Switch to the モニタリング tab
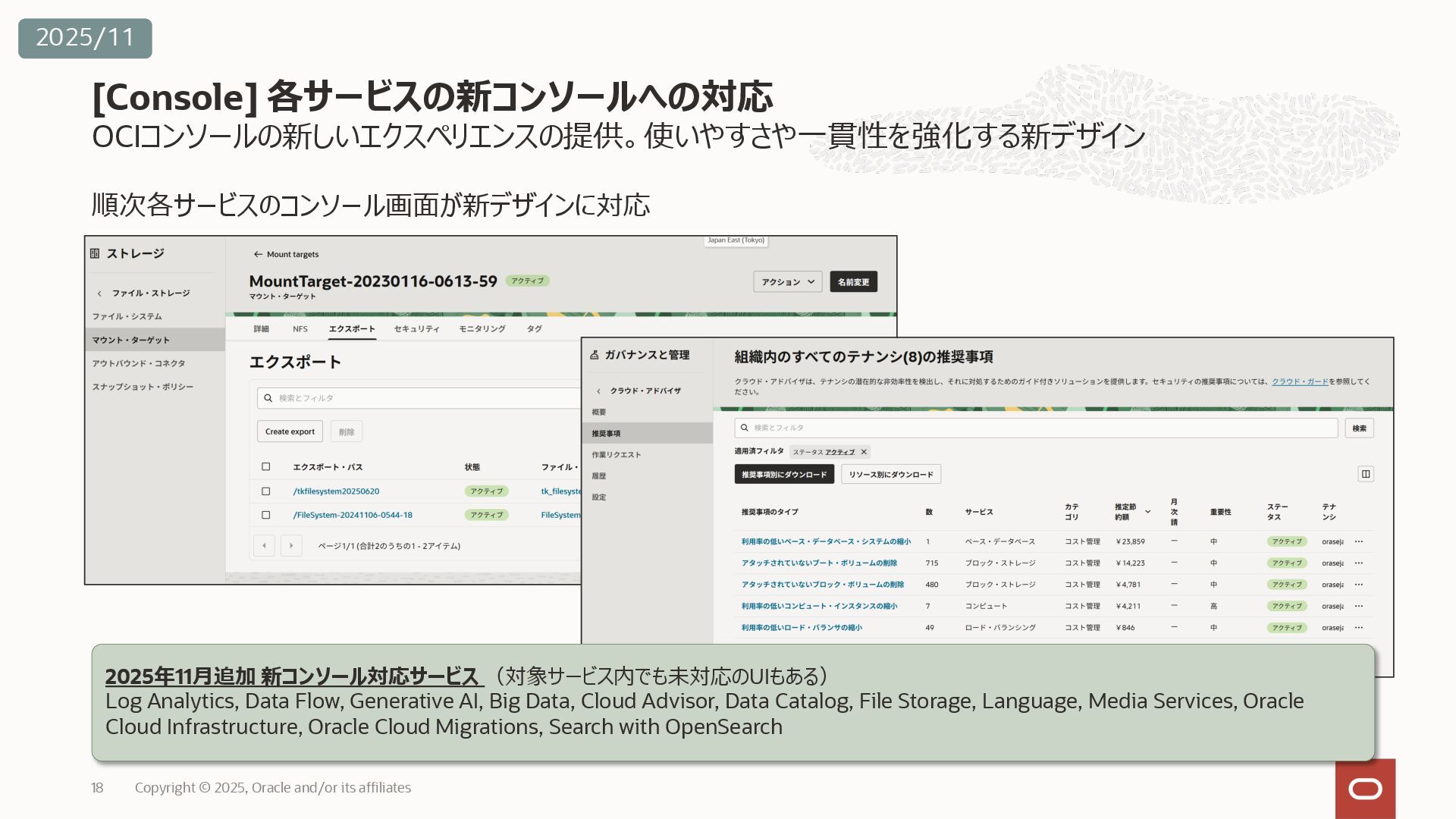This screenshot has width=1456, height=819. coord(482,329)
